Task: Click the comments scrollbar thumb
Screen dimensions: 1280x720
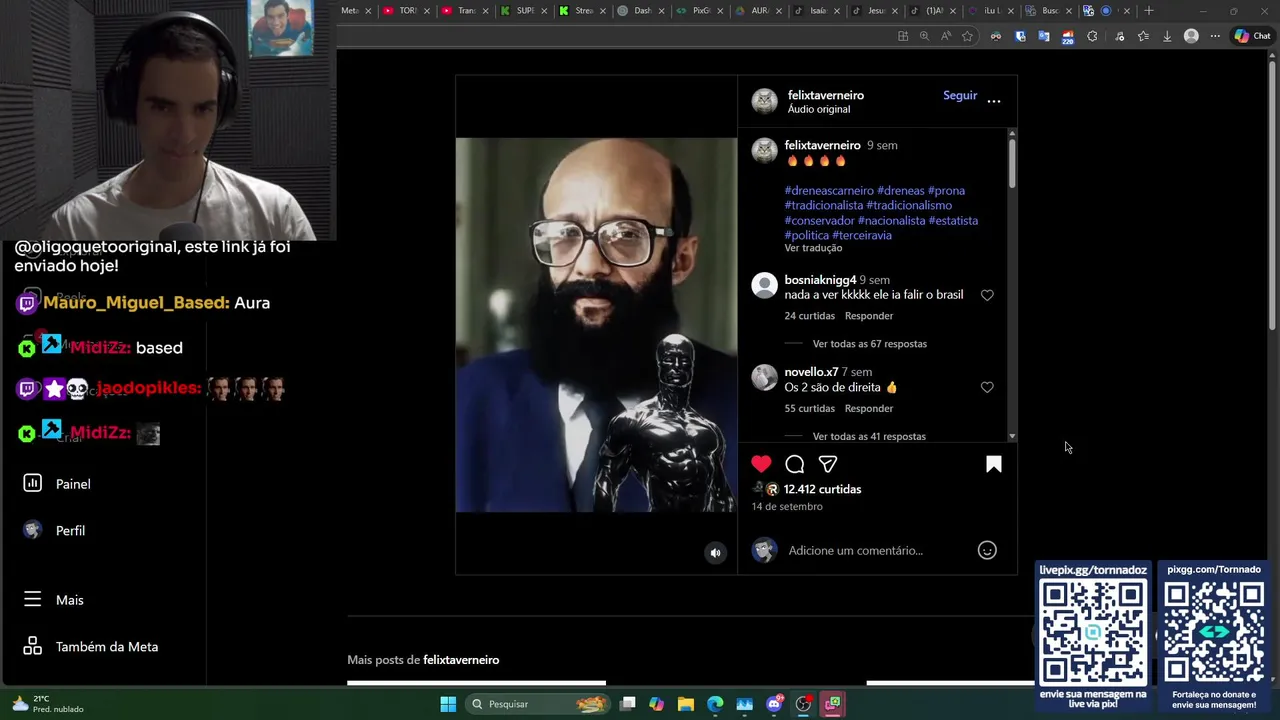Action: (x=1012, y=164)
